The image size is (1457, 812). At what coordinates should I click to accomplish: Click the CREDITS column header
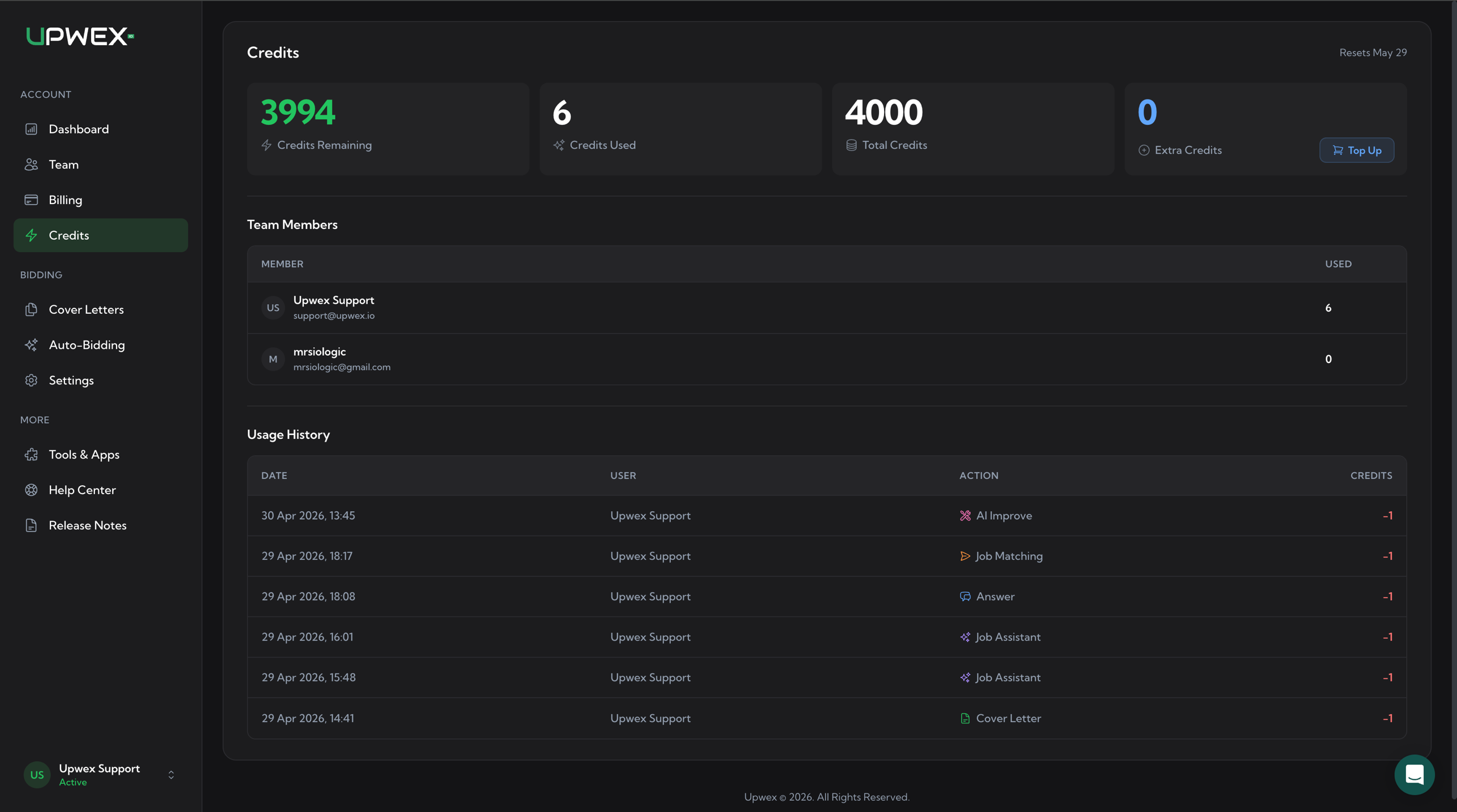(1371, 476)
